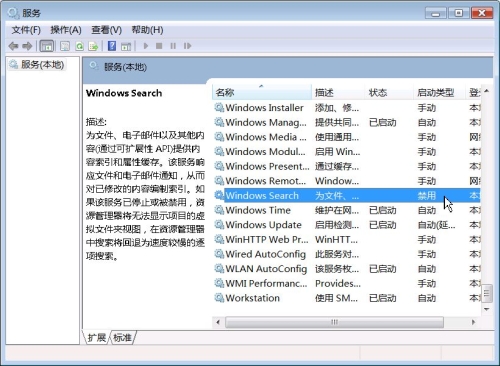Select the Windows Search service name
The height and width of the screenshot is (366, 500).
click(x=262, y=195)
